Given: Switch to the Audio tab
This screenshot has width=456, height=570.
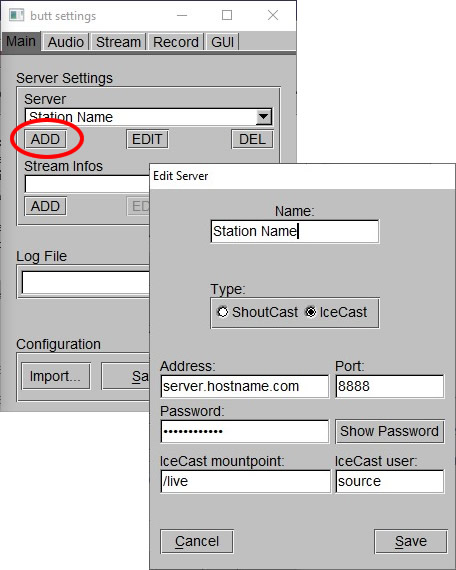Looking at the screenshot, I should pyautogui.click(x=66, y=42).
